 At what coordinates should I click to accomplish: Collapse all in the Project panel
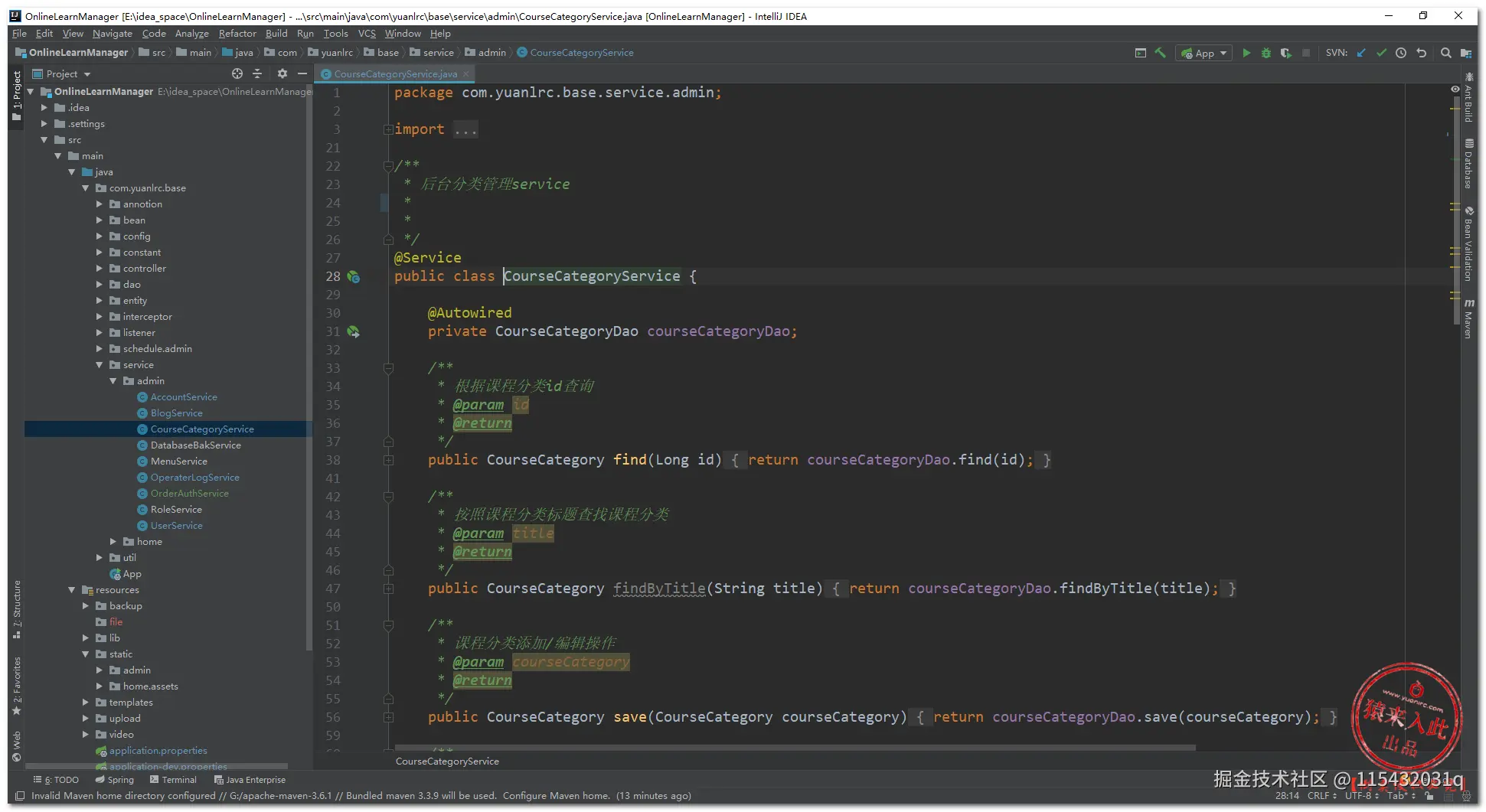coord(257,73)
